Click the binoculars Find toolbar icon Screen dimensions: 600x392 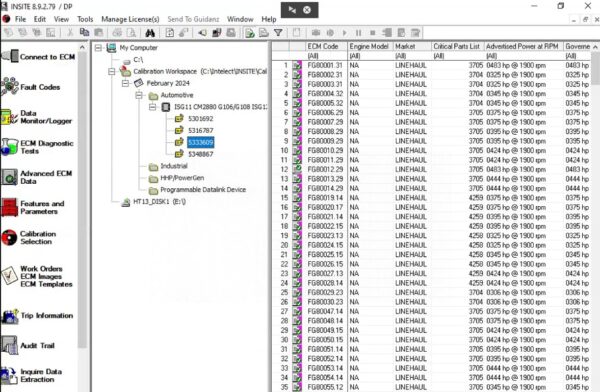tap(150, 33)
